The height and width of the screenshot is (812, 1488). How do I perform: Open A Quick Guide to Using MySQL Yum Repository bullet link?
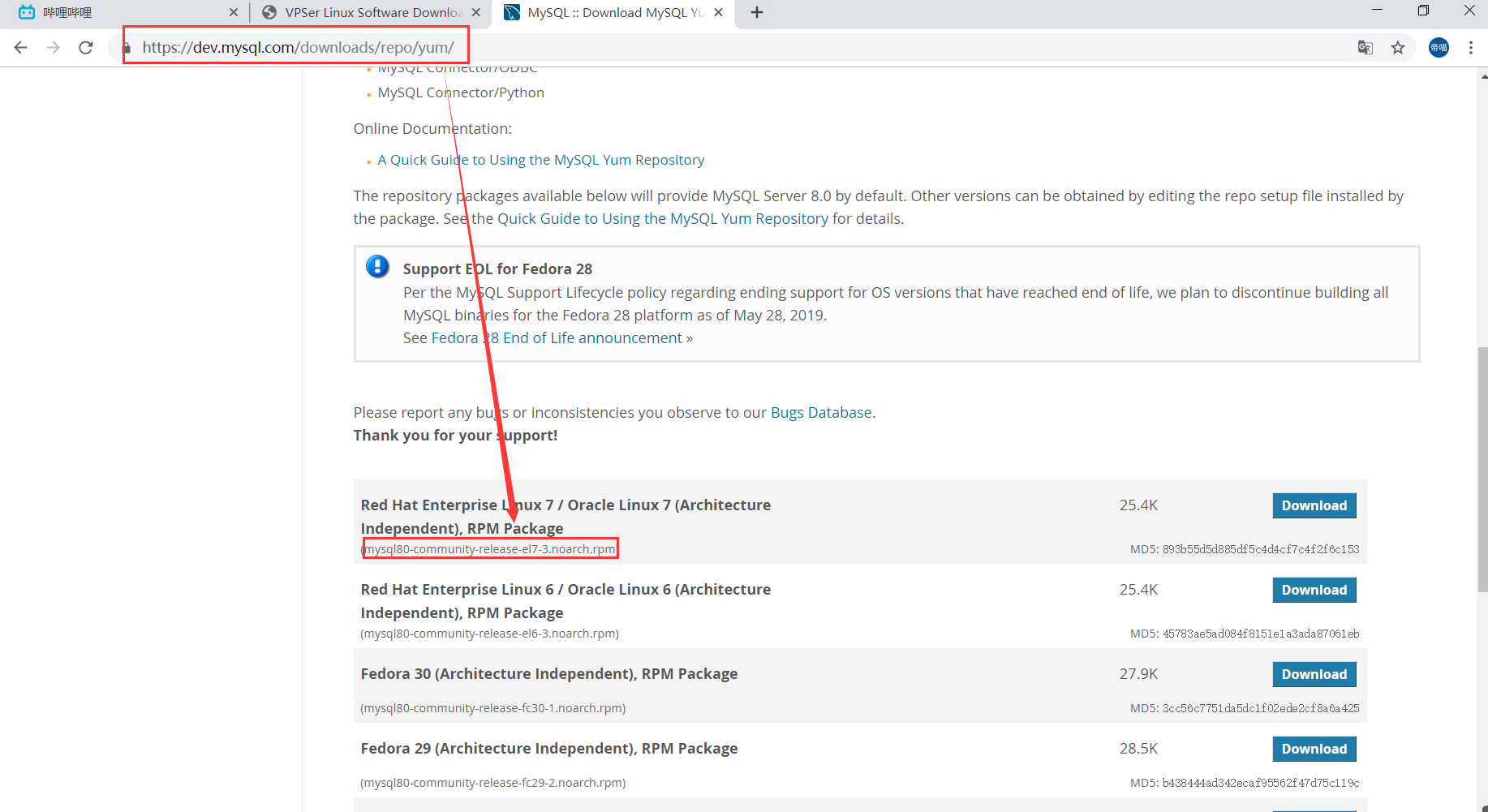coord(540,160)
